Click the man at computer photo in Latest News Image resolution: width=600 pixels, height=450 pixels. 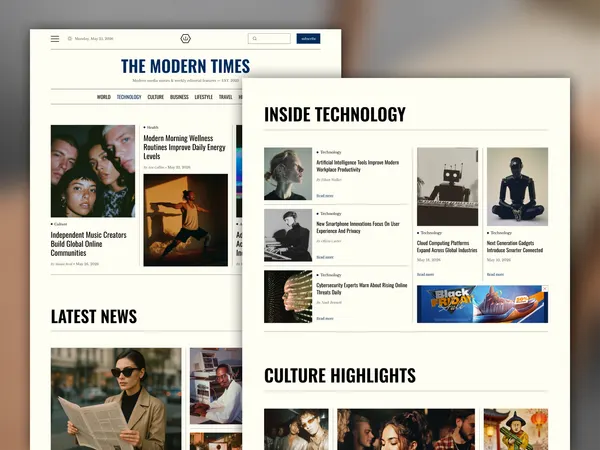tap(216, 386)
